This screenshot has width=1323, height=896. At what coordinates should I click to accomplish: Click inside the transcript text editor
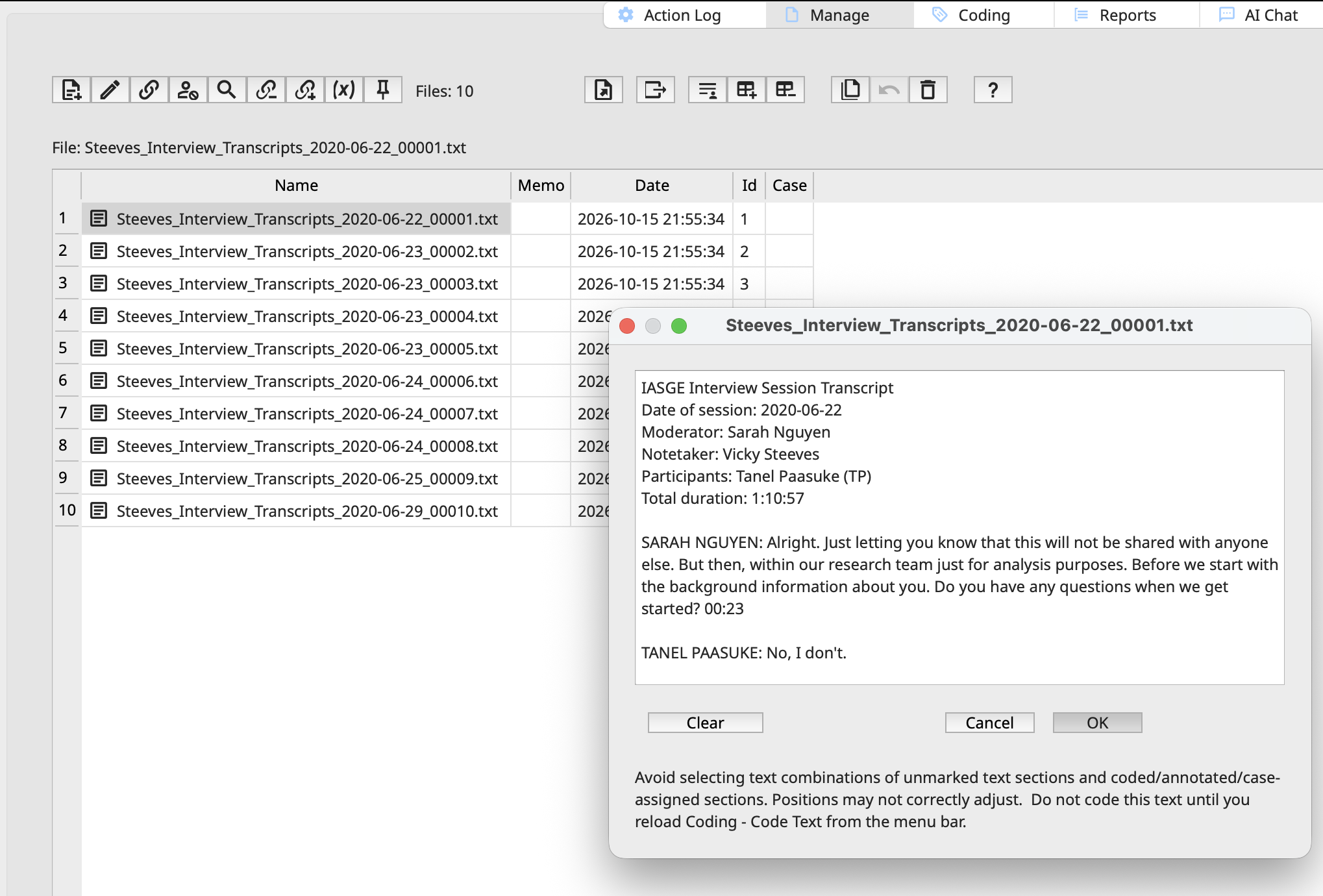[x=959, y=527]
